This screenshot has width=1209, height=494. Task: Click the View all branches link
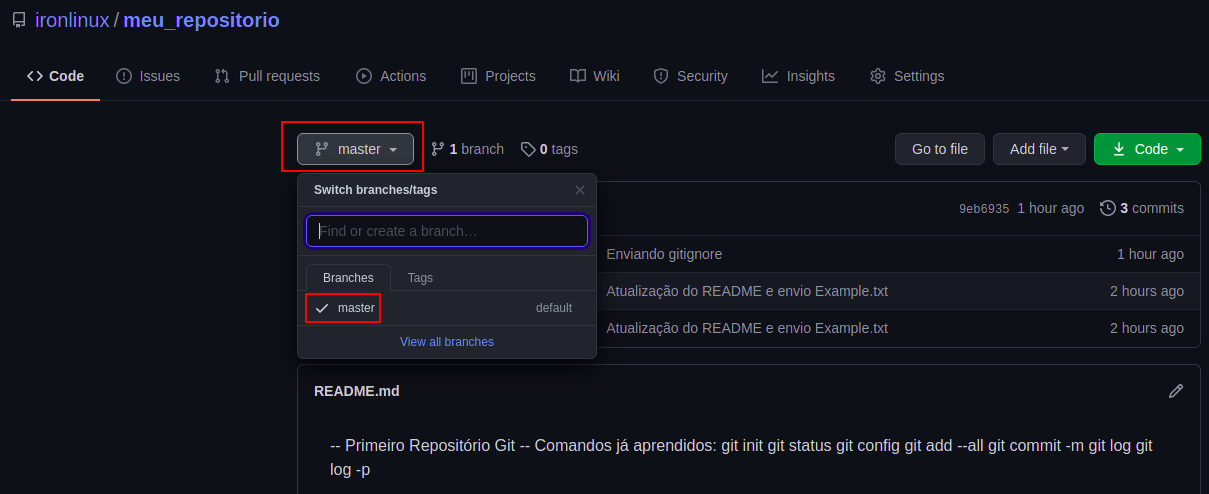(x=447, y=342)
